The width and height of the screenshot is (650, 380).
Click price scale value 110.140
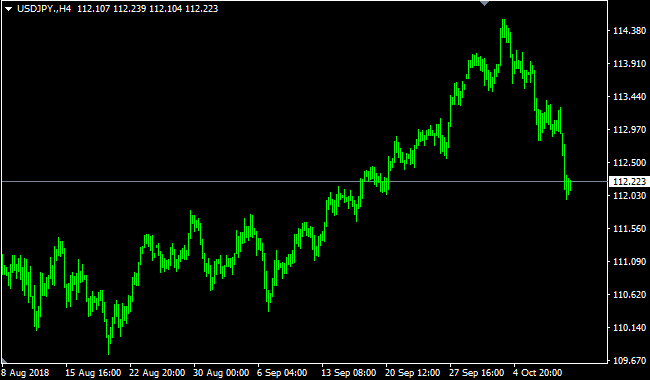629,328
